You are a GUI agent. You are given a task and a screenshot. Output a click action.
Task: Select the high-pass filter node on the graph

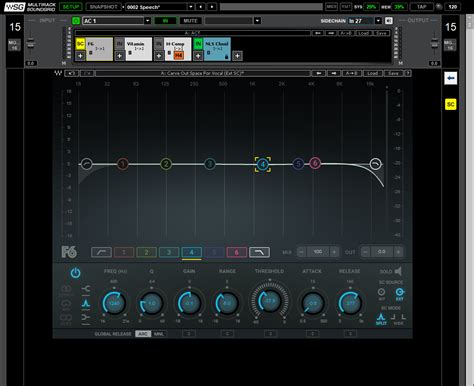pyautogui.click(x=87, y=164)
